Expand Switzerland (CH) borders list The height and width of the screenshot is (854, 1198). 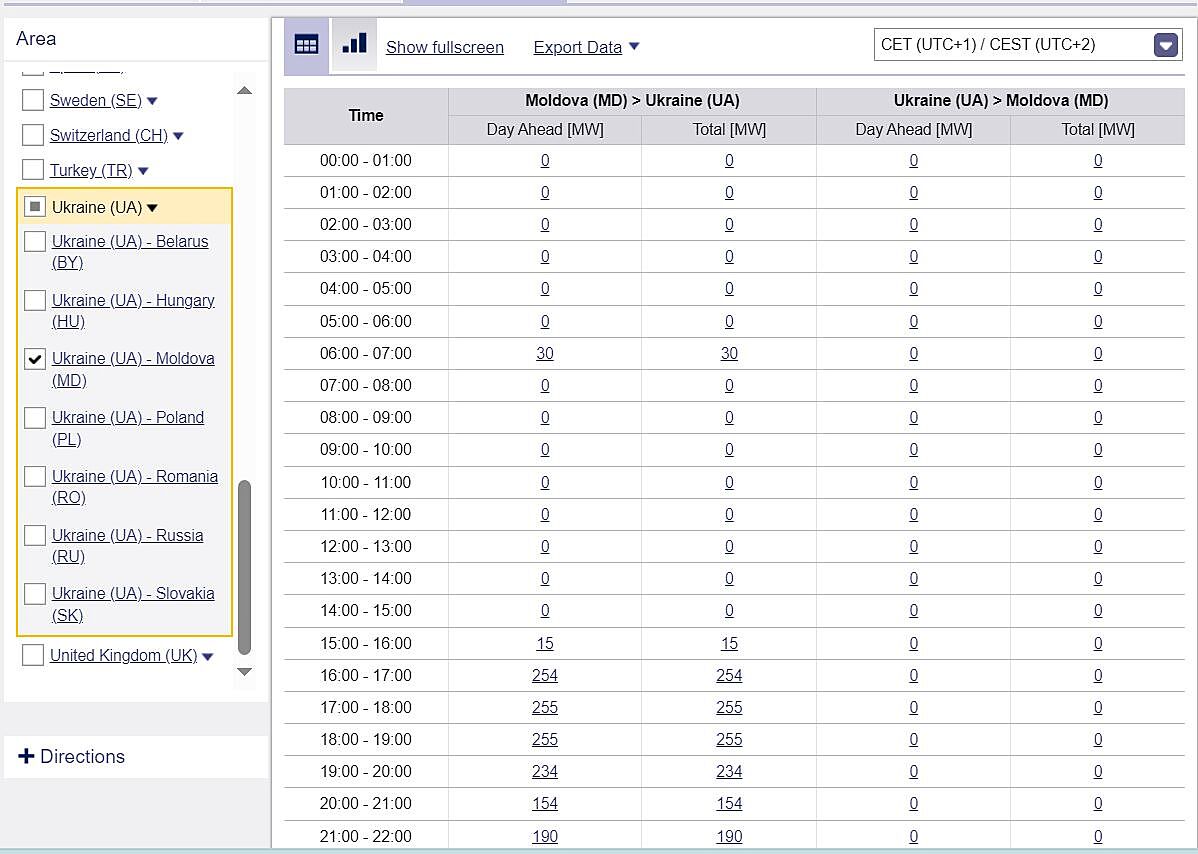click(x=178, y=136)
